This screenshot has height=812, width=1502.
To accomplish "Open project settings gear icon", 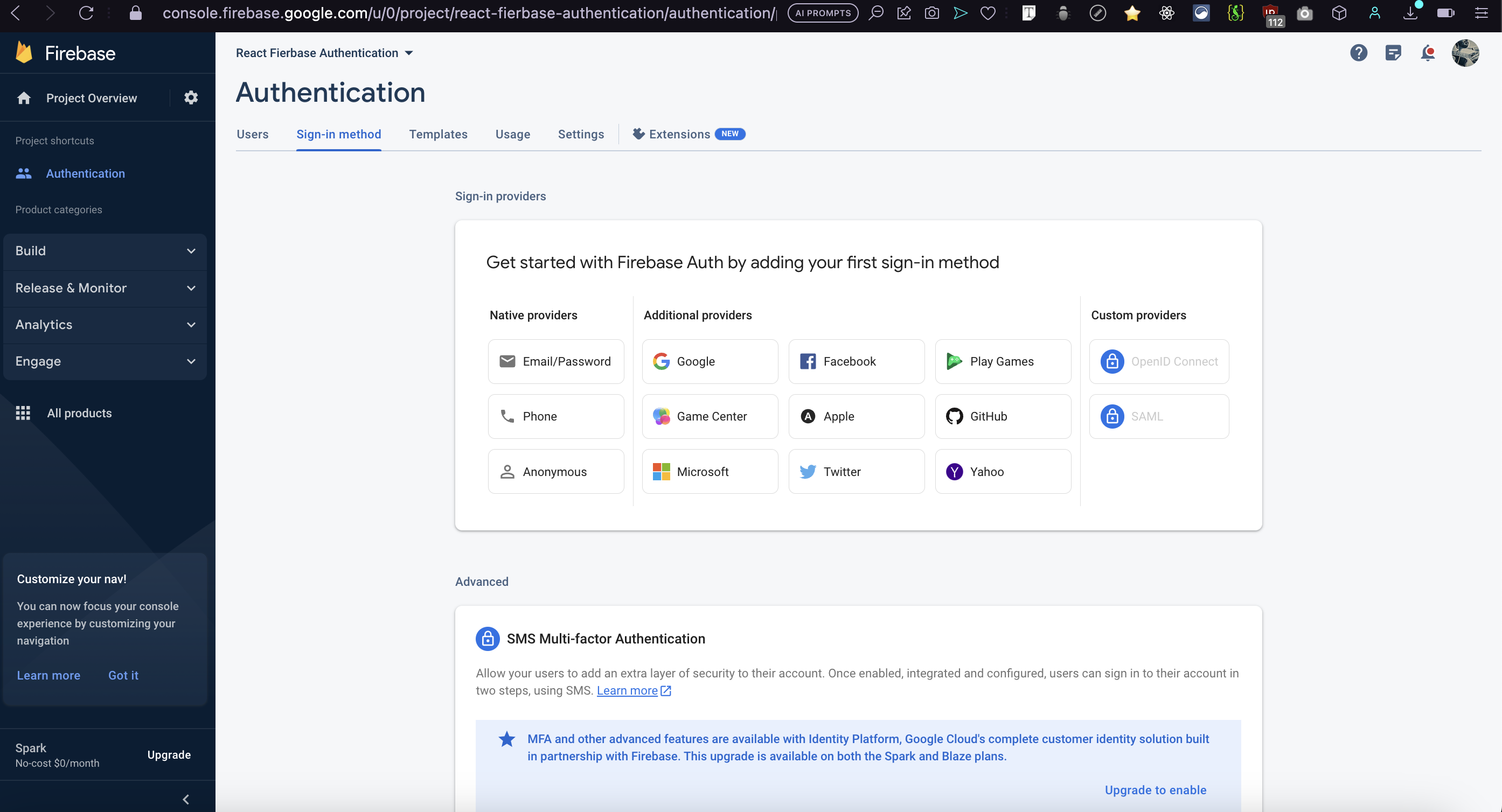I will [191, 98].
